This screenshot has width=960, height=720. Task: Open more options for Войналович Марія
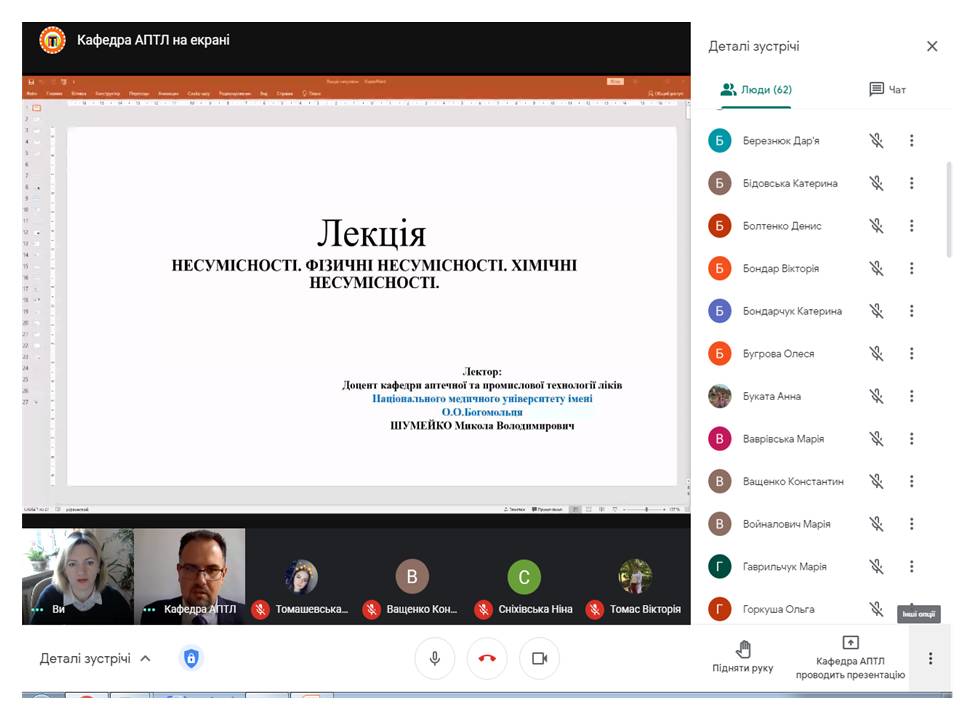[912, 523]
